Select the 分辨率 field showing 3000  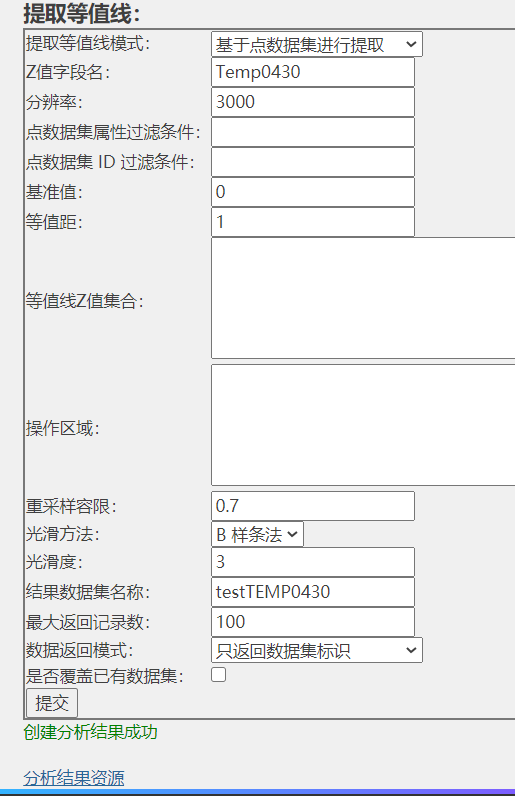pos(313,102)
